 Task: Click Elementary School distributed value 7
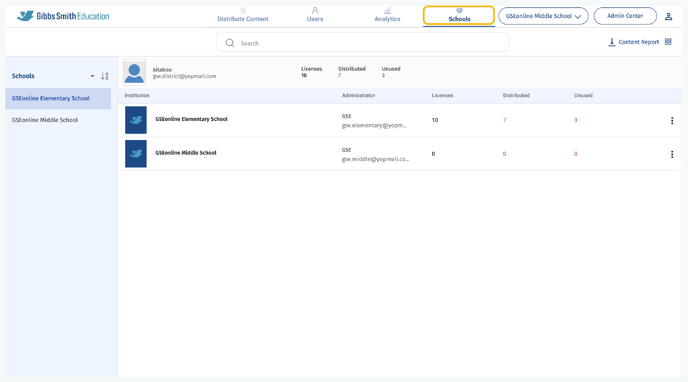point(505,120)
